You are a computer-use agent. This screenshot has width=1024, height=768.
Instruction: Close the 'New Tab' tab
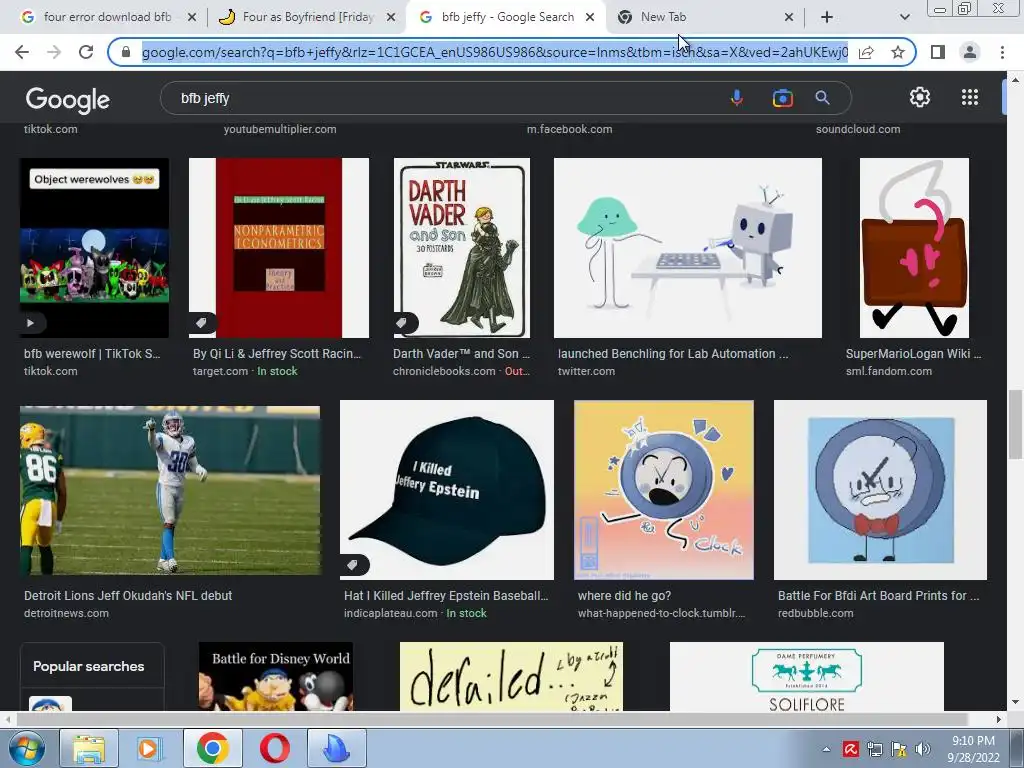coord(789,17)
